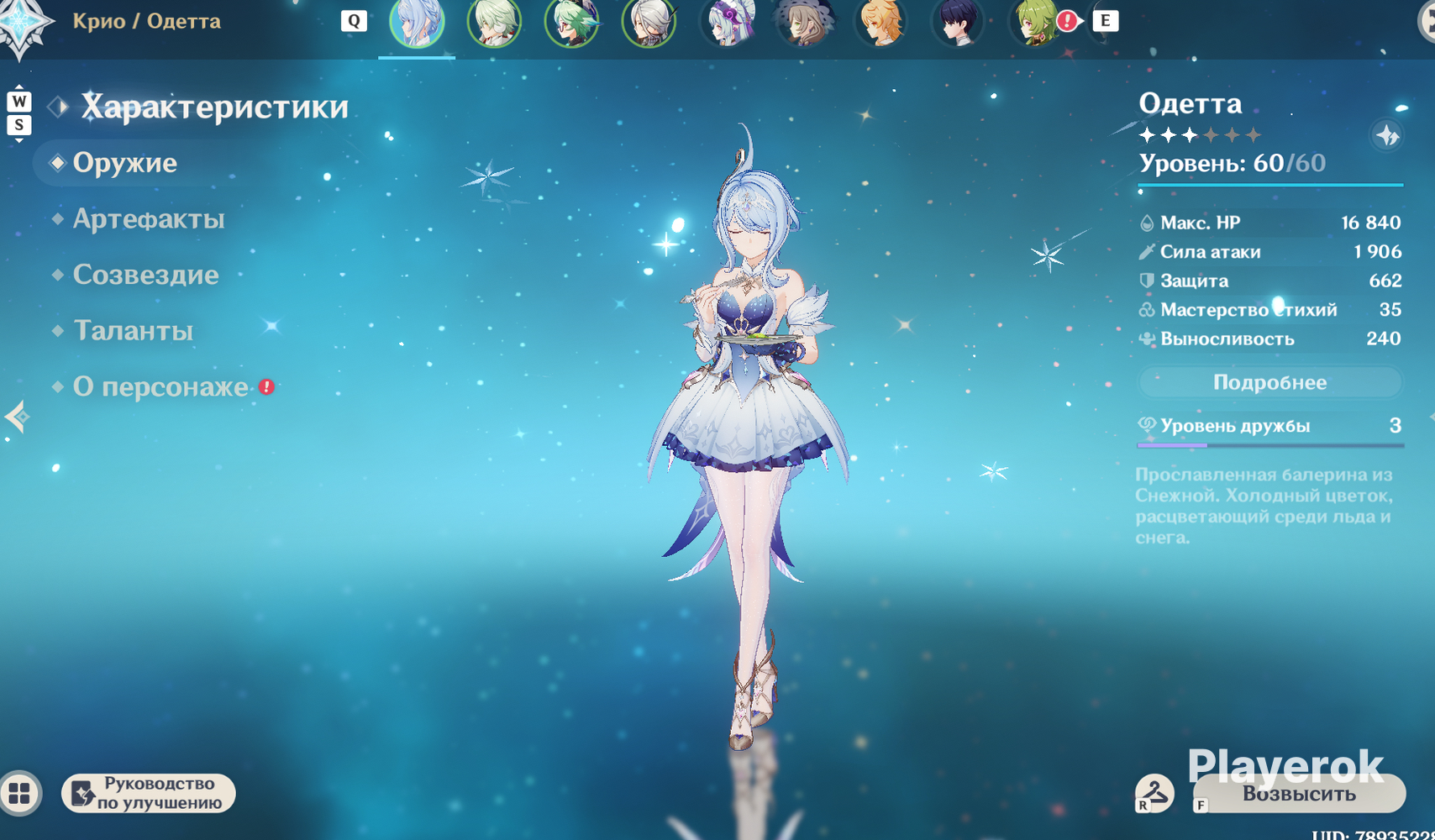Open the outfit hanger icon
The height and width of the screenshot is (840, 1435).
point(1155,793)
